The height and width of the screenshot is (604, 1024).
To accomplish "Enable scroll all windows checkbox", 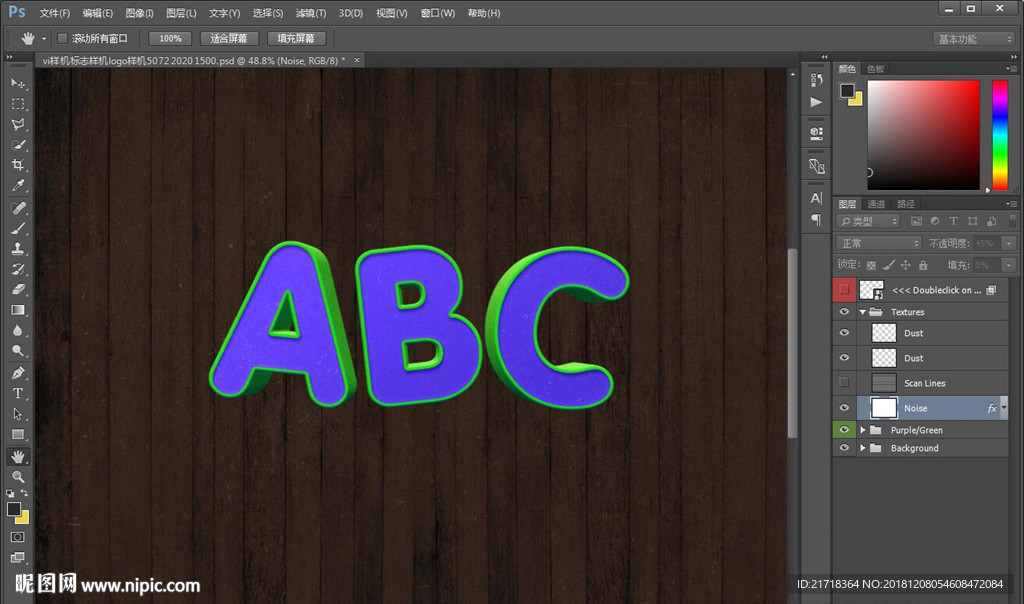I will [62, 39].
